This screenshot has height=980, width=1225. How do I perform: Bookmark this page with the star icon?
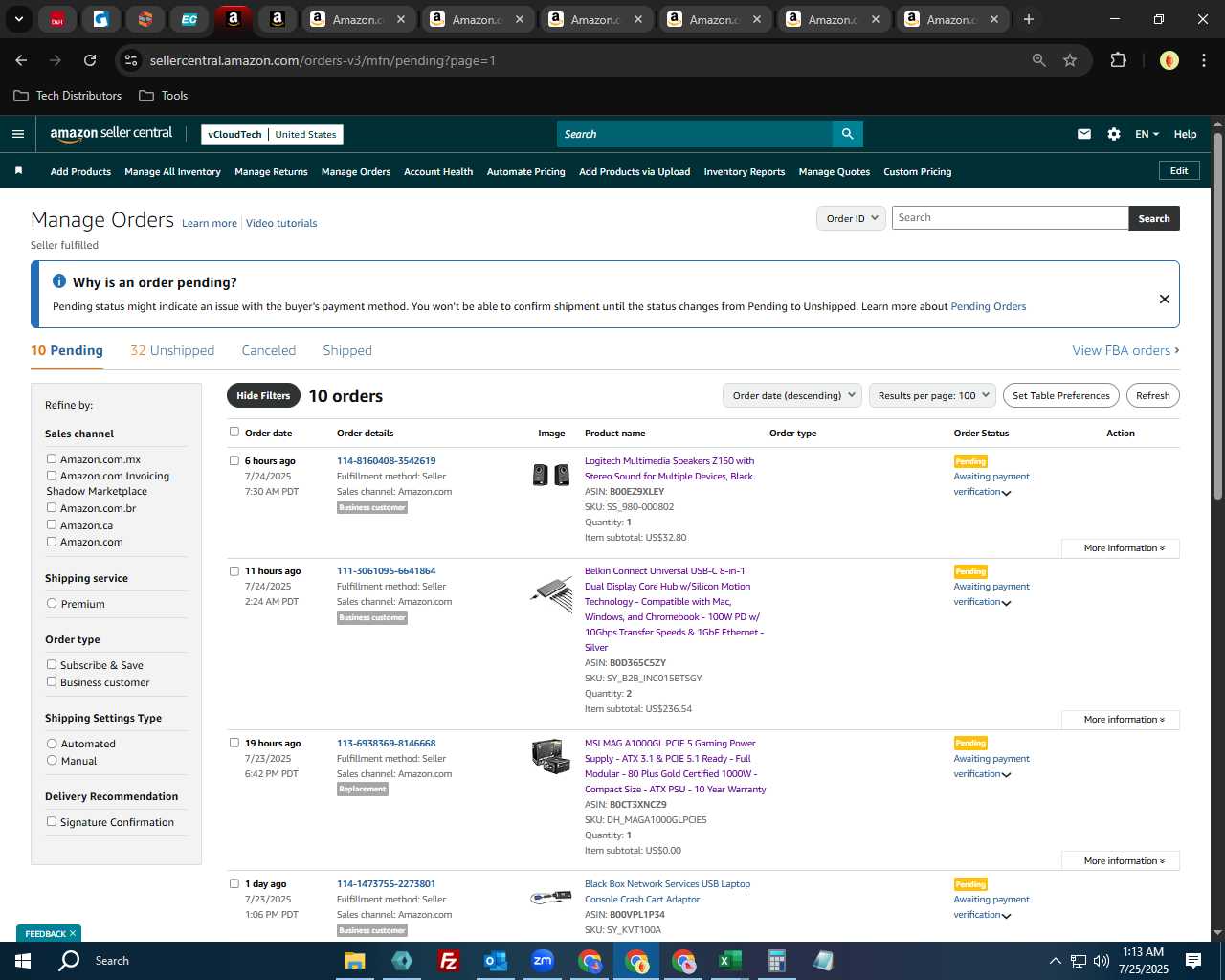pos(1070,60)
